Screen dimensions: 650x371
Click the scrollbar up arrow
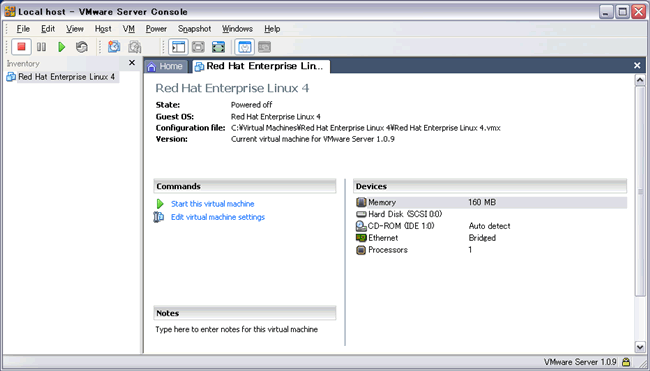point(640,80)
